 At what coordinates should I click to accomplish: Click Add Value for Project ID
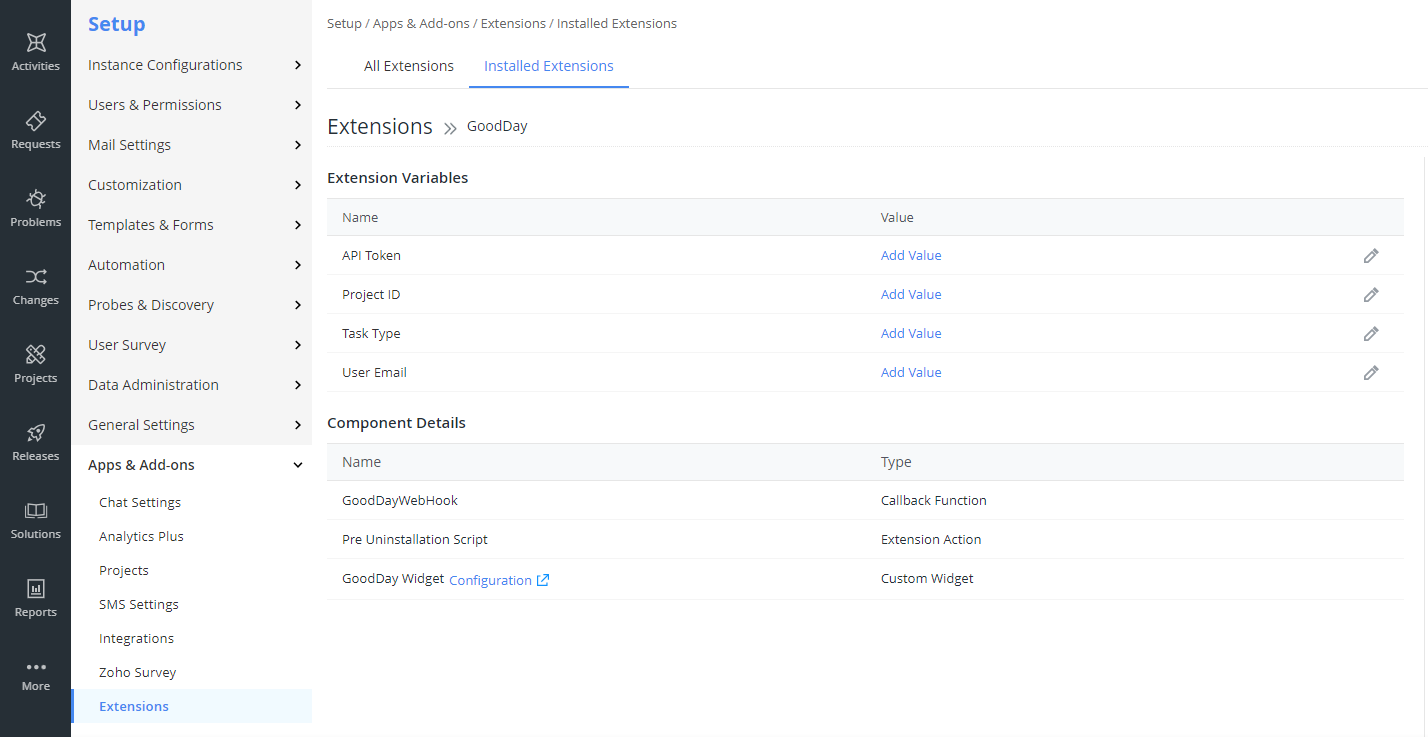pos(911,295)
